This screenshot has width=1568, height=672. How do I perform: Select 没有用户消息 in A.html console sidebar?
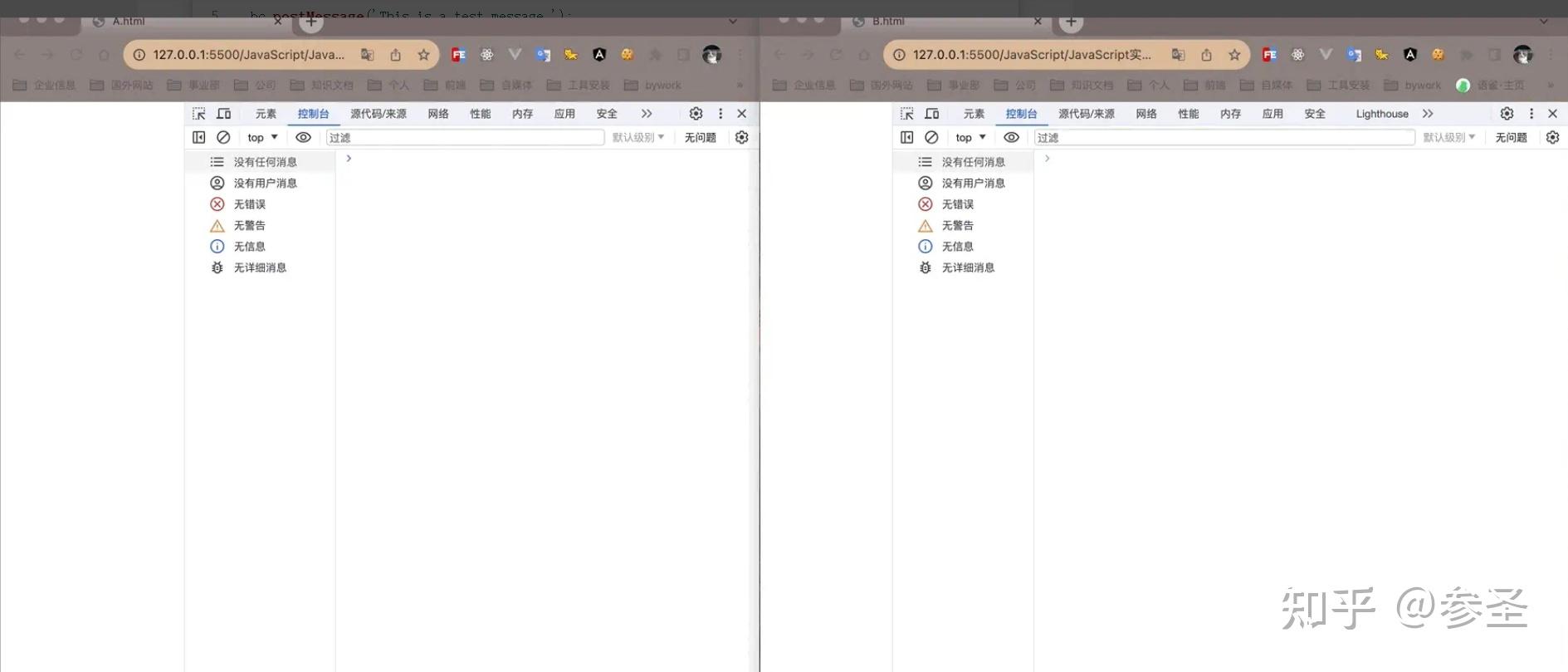coord(260,183)
